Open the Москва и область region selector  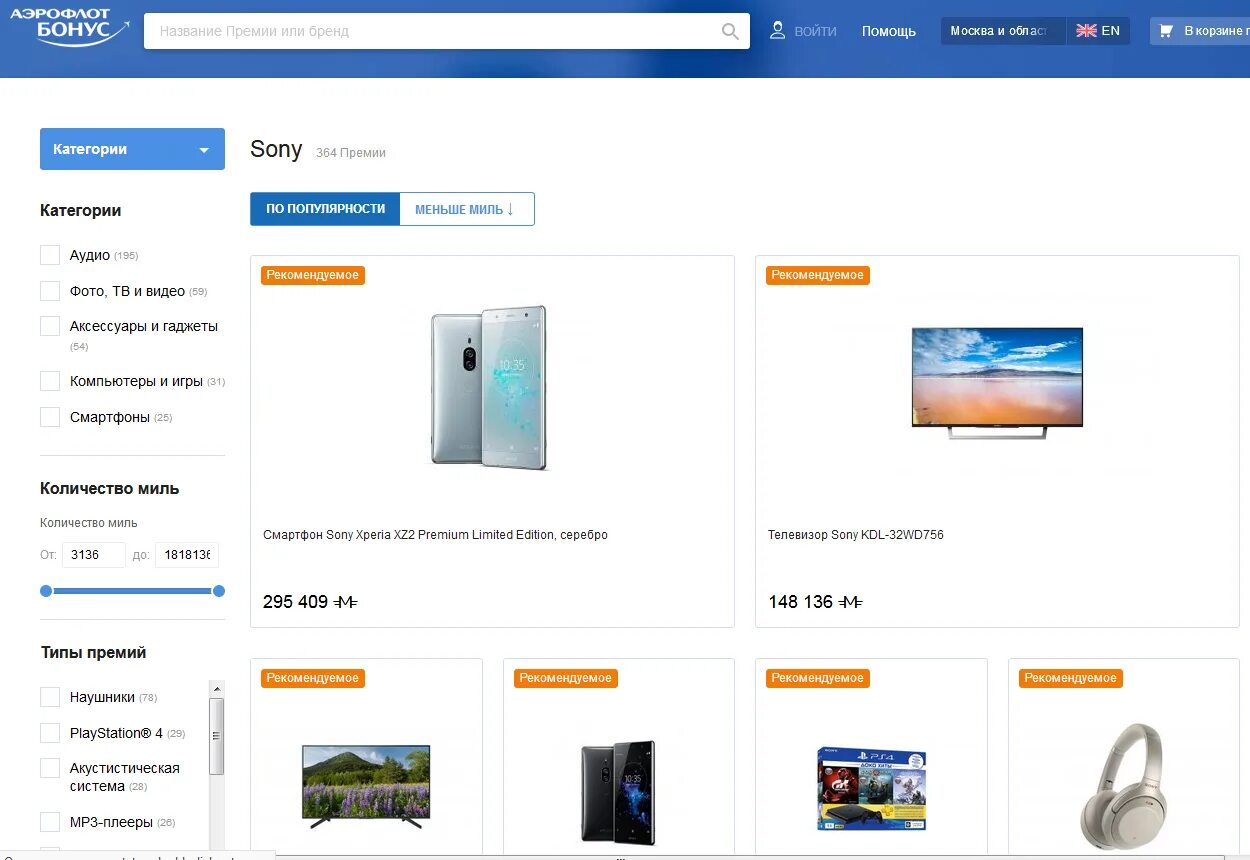click(x=1003, y=31)
